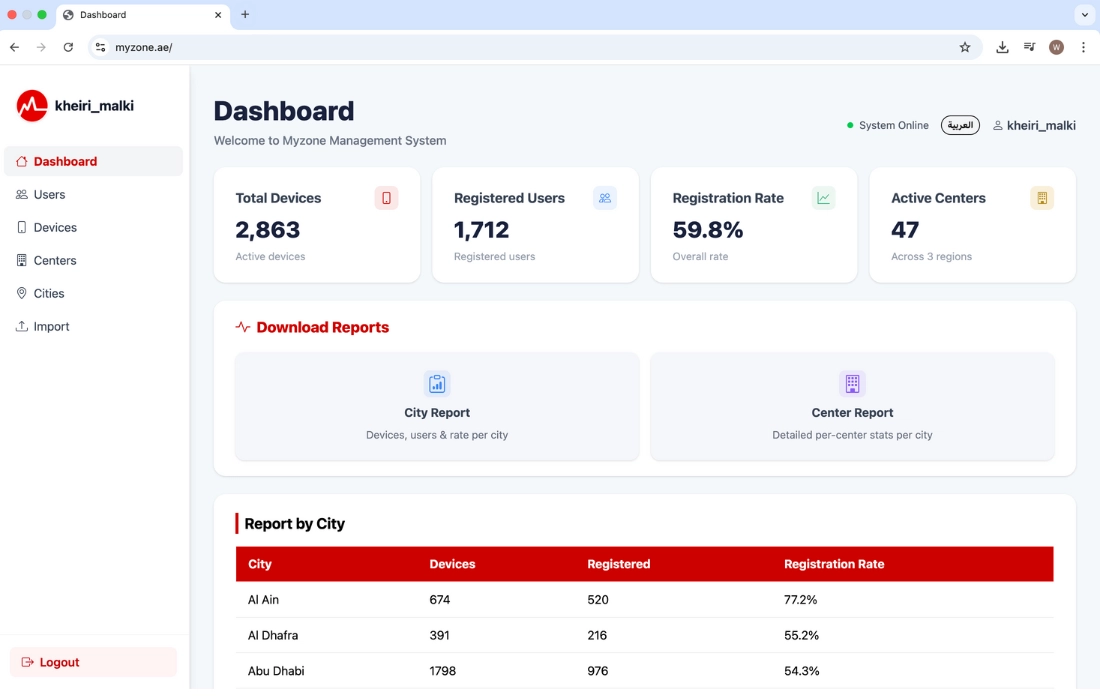Image resolution: width=1100 pixels, height=700 pixels.
Task: Open the Users menu item
Action: (x=49, y=195)
